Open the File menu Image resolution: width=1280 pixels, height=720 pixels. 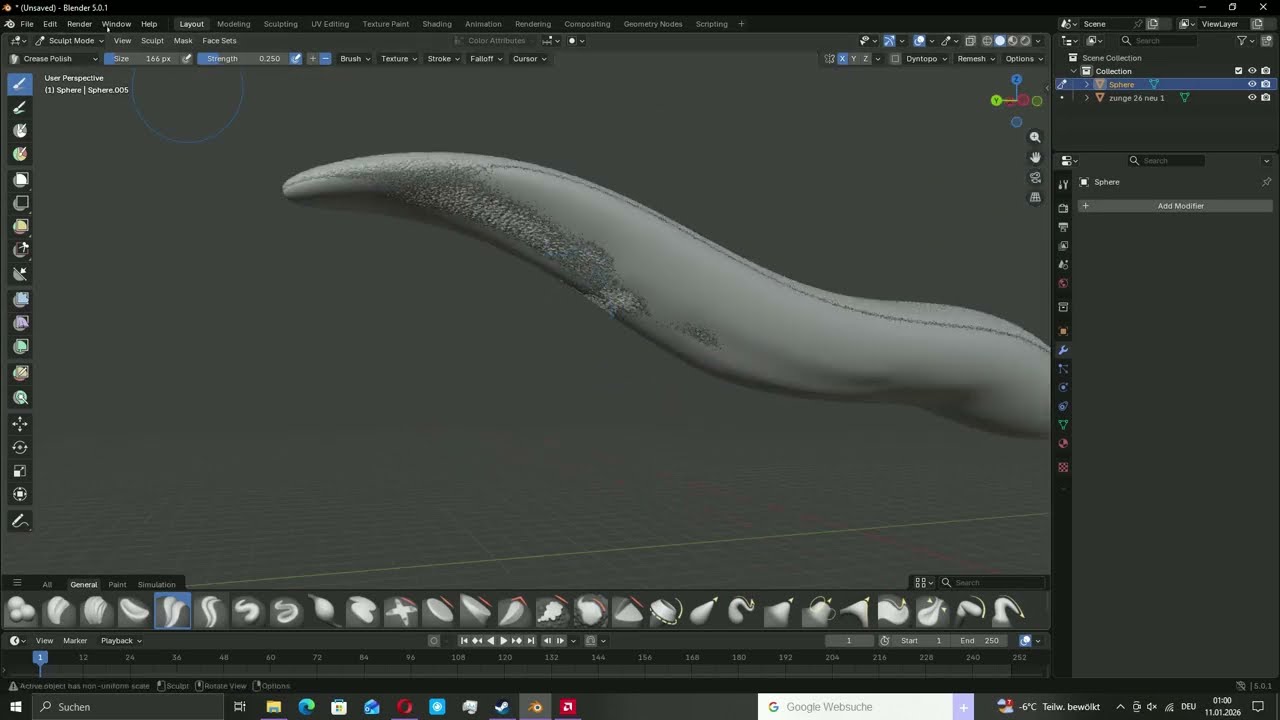click(x=27, y=24)
